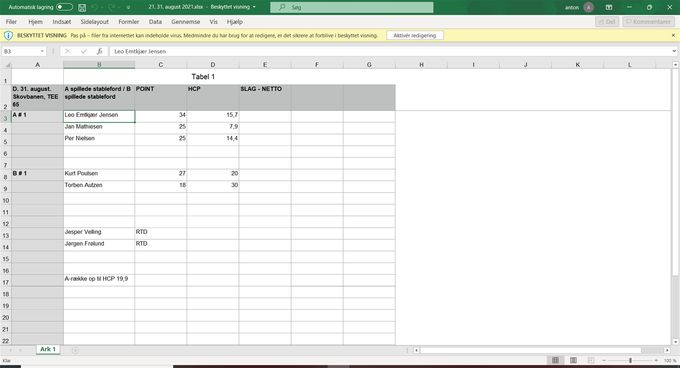680x368 pixels.
Task: Open the Hjælp tab
Action: pos(235,22)
